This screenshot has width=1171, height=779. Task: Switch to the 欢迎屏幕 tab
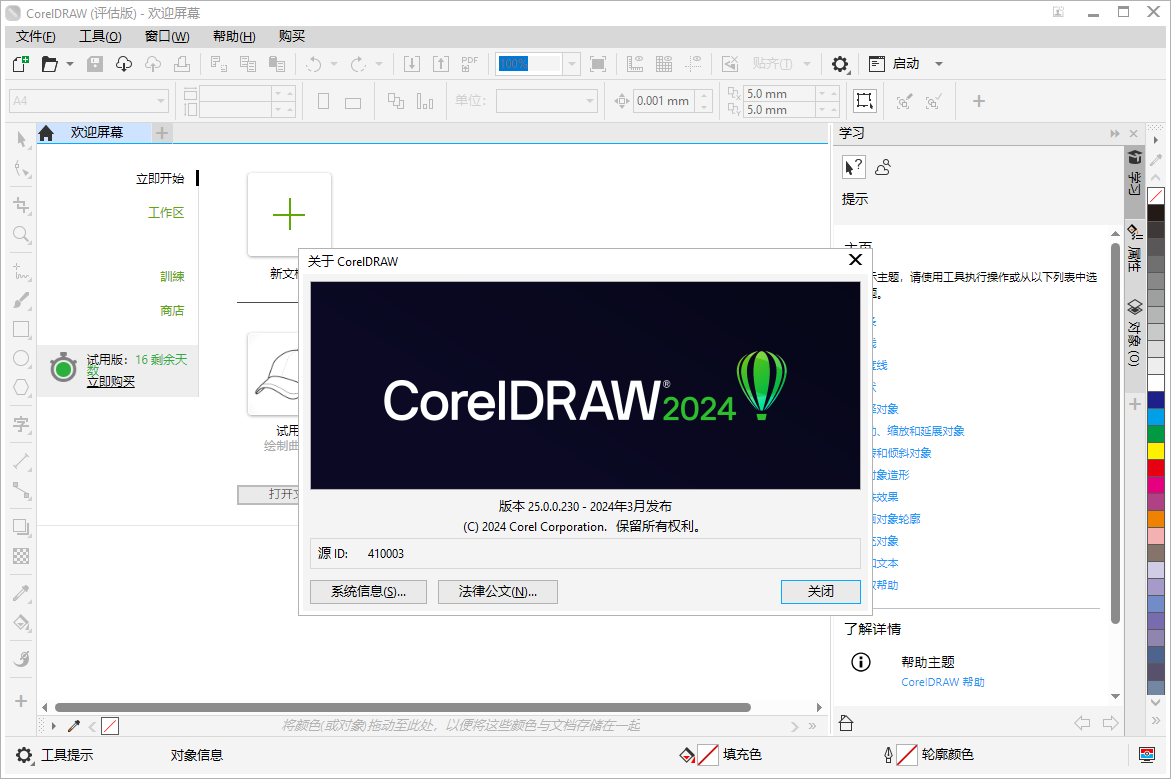[x=96, y=132]
